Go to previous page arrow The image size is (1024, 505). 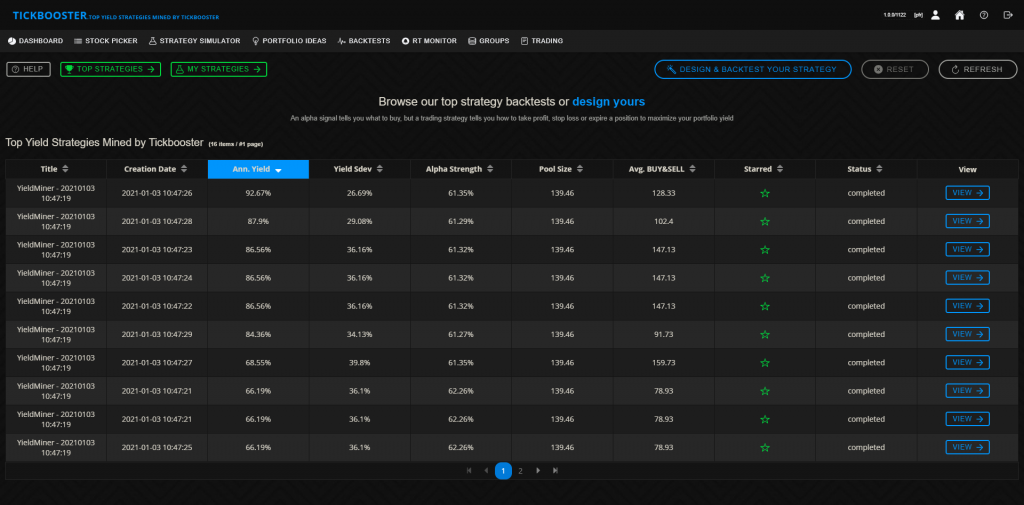[x=485, y=470]
